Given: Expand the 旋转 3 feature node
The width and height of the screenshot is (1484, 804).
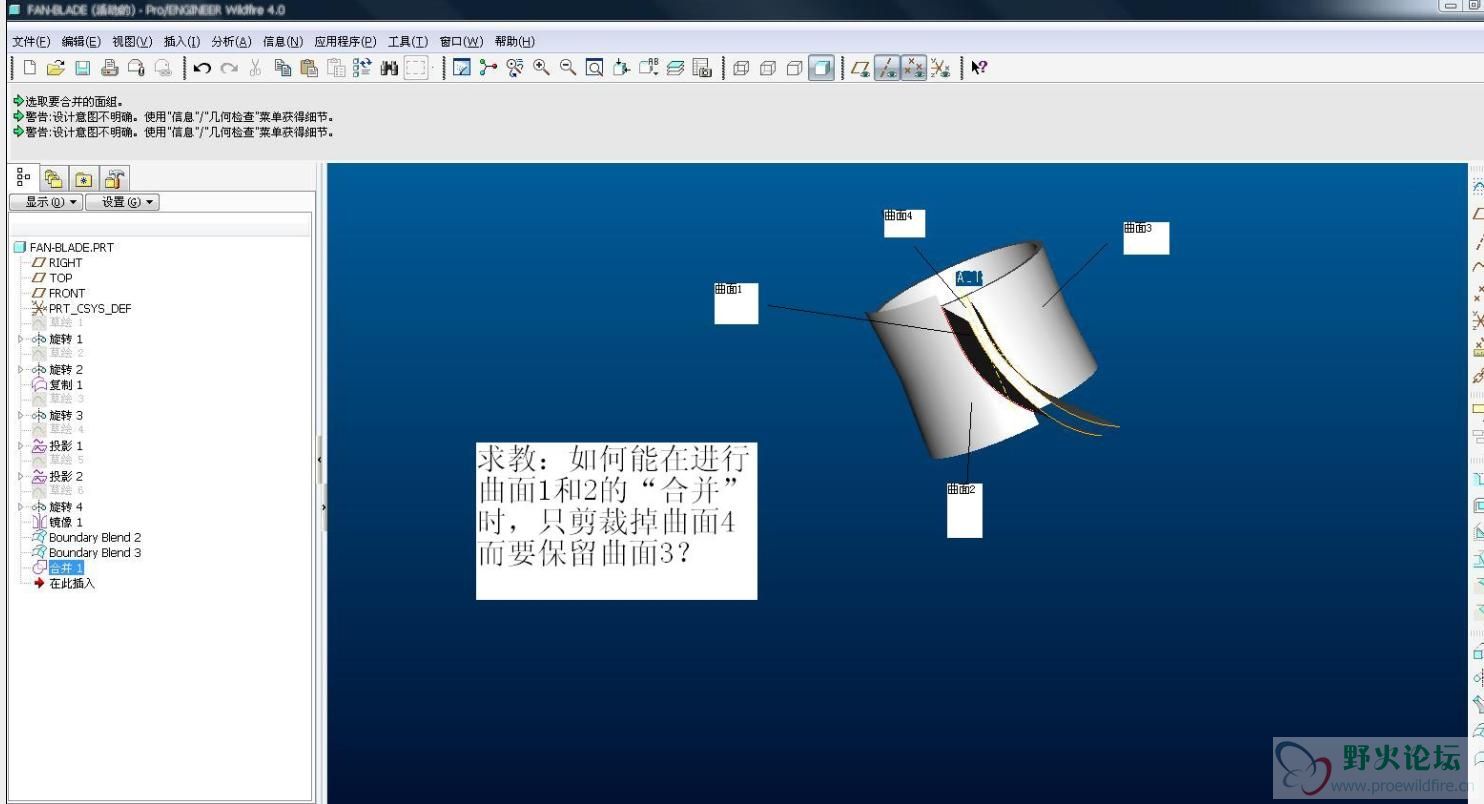Looking at the screenshot, I should click(x=22, y=415).
